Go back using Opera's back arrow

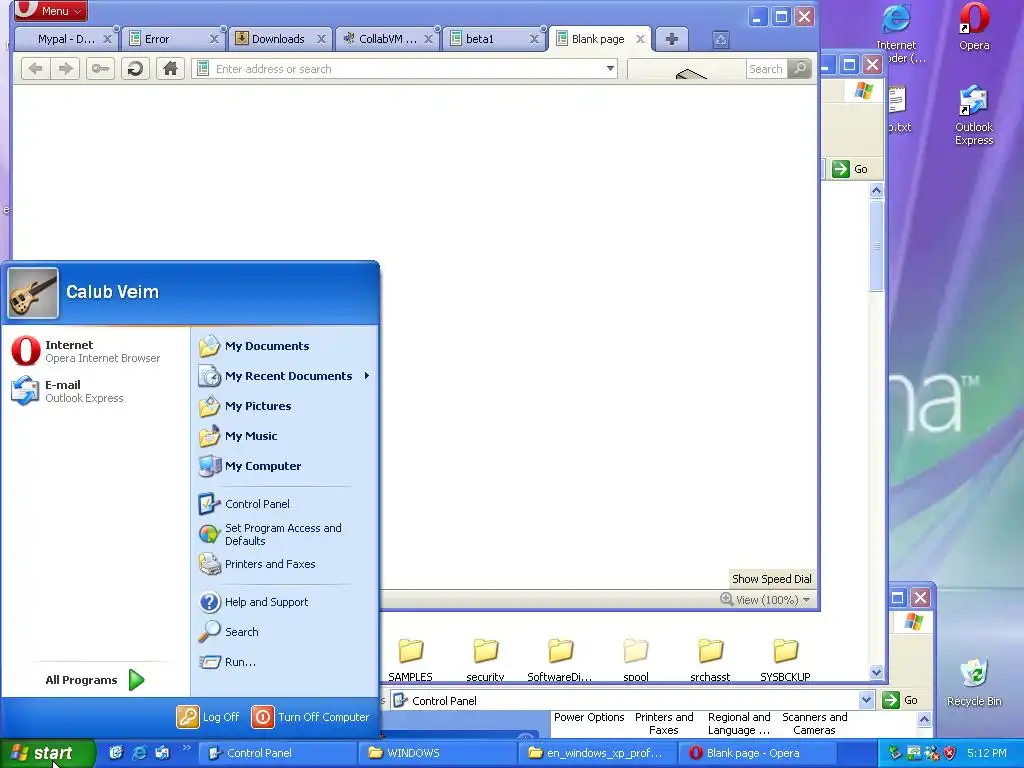point(36,69)
